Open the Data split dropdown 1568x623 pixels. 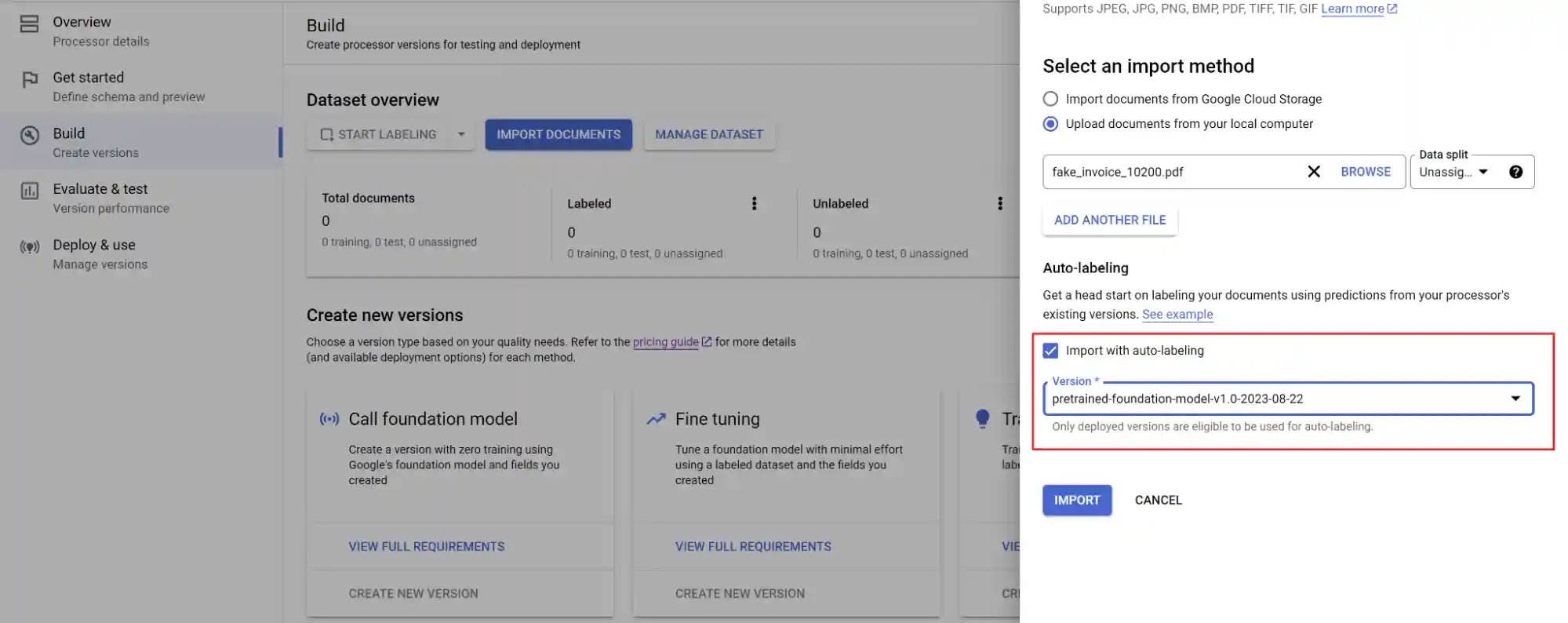1453,172
